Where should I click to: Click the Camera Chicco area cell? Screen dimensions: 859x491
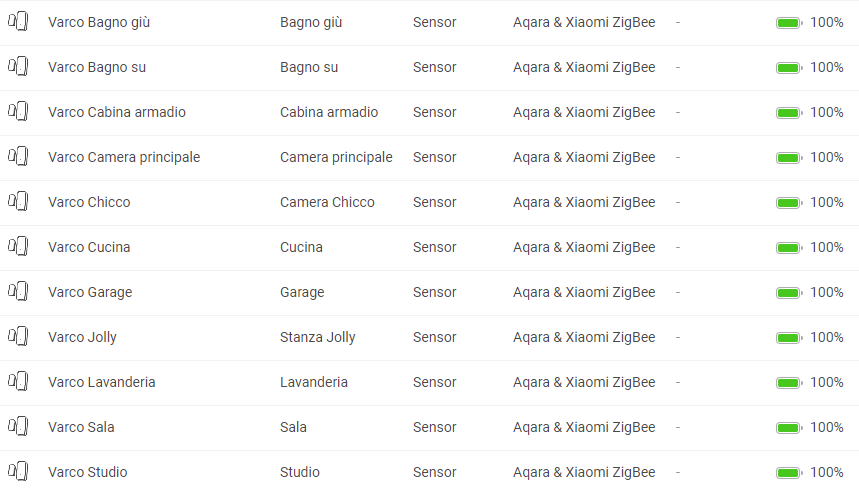[x=327, y=202]
